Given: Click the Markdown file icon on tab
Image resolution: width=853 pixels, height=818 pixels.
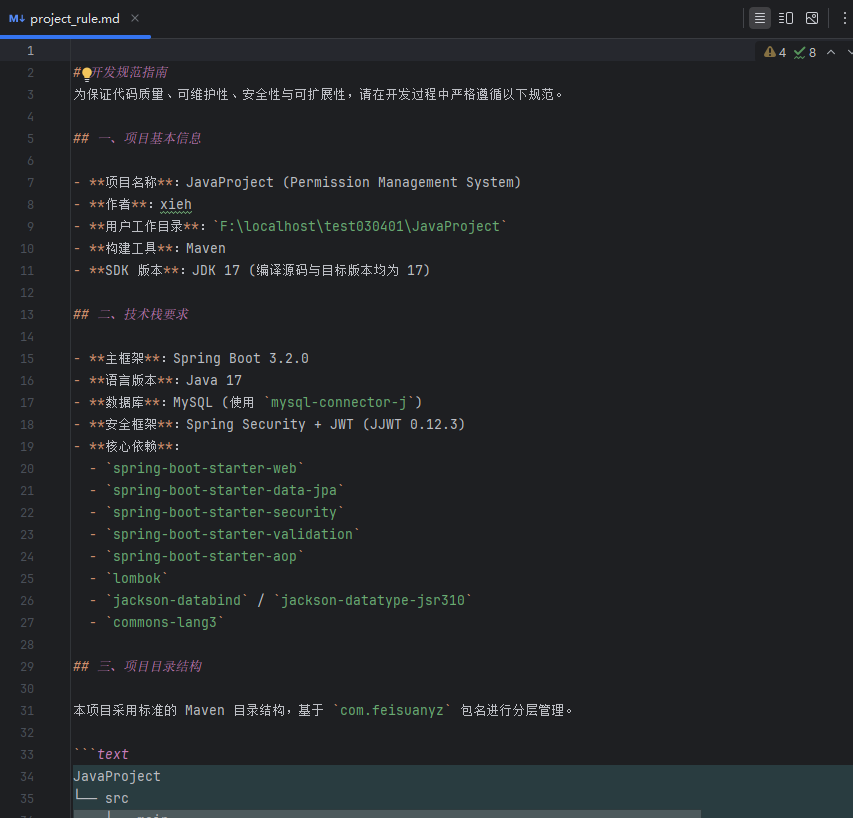Looking at the screenshot, I should click(17, 18).
